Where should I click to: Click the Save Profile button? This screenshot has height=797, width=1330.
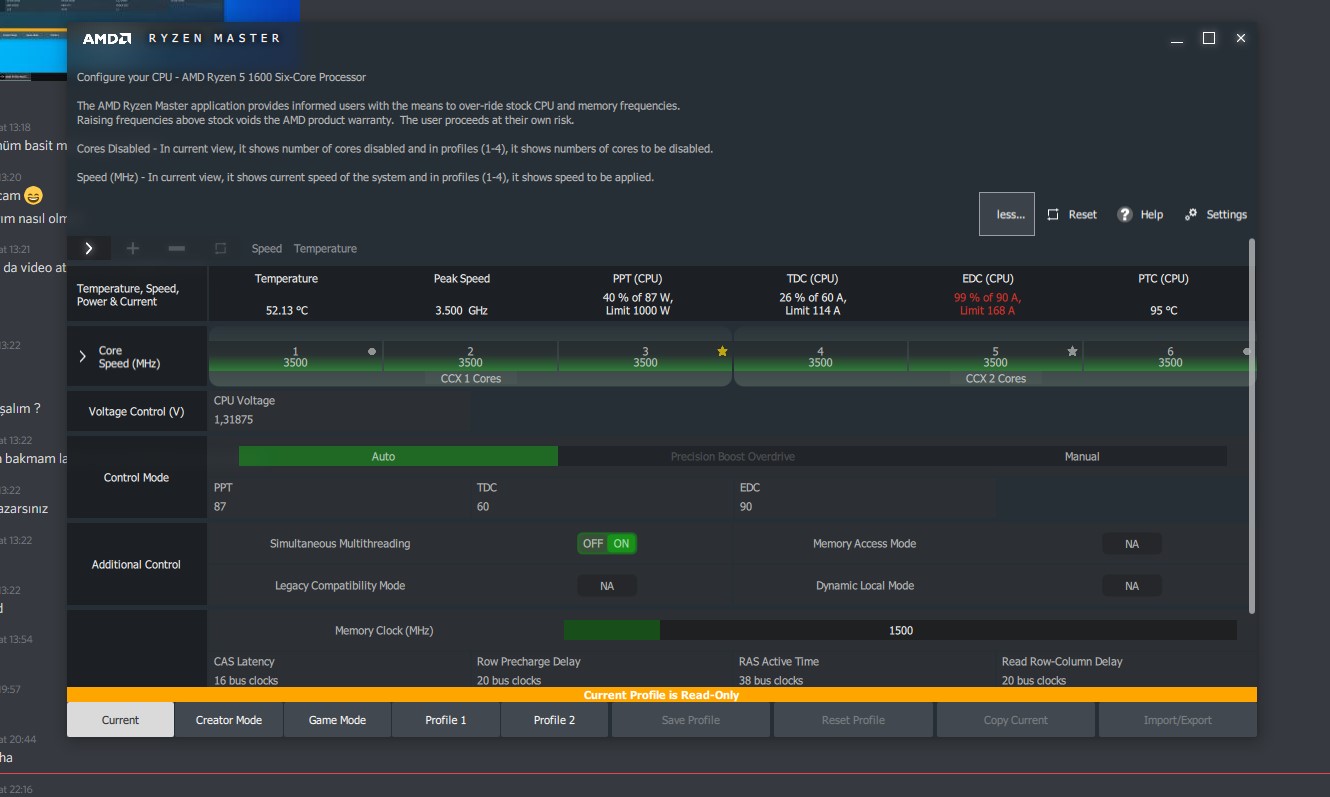[x=691, y=720]
